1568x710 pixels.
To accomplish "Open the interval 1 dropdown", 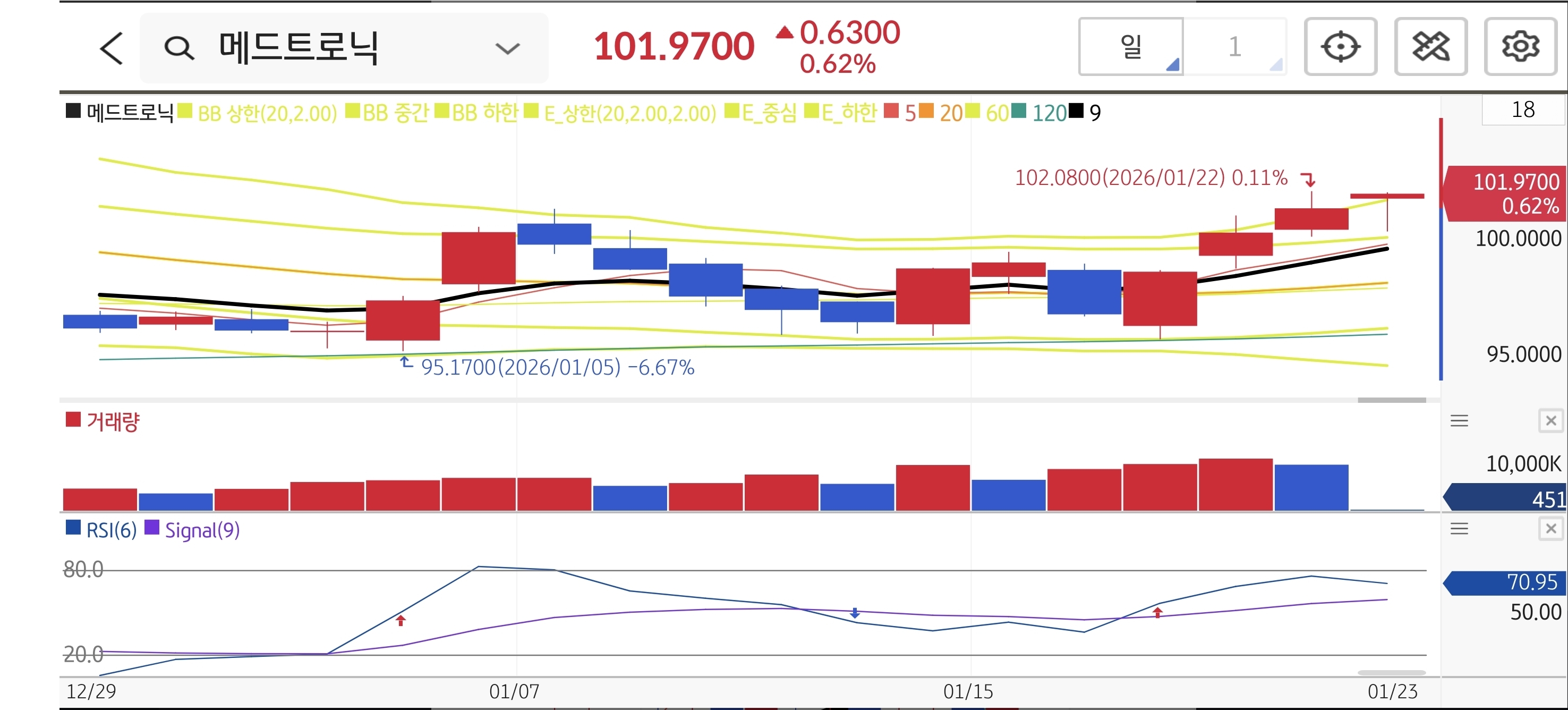I will tap(1235, 47).
